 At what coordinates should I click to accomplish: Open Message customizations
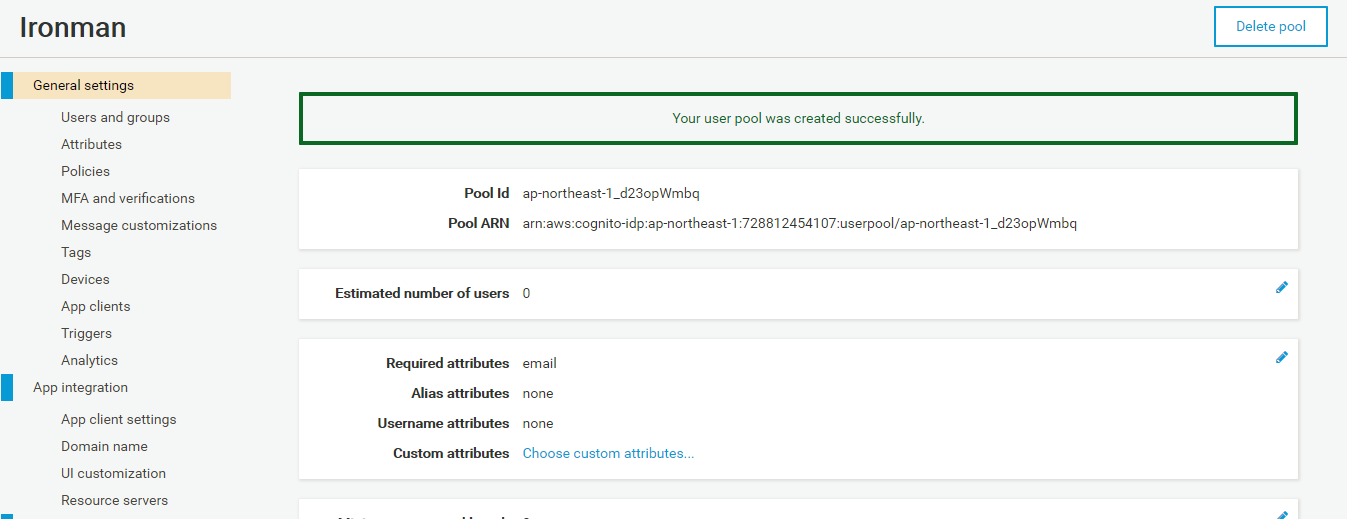(x=139, y=225)
